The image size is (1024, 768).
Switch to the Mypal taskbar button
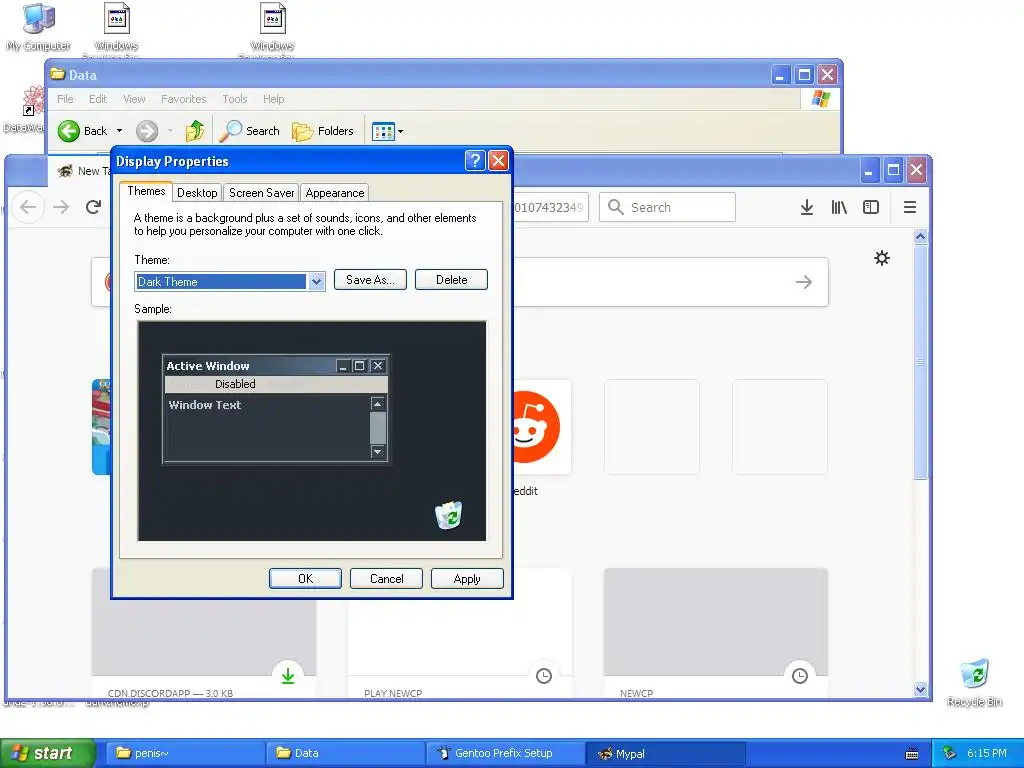coord(665,753)
